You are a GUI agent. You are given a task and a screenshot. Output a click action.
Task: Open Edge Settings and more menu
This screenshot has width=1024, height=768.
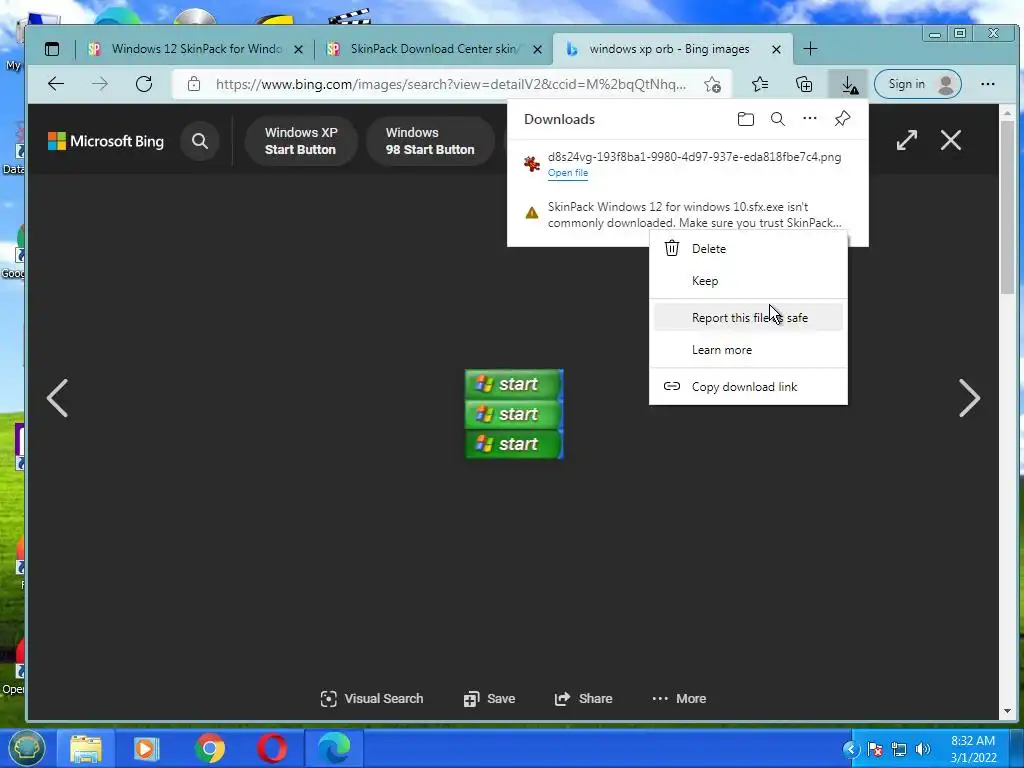pos(987,84)
